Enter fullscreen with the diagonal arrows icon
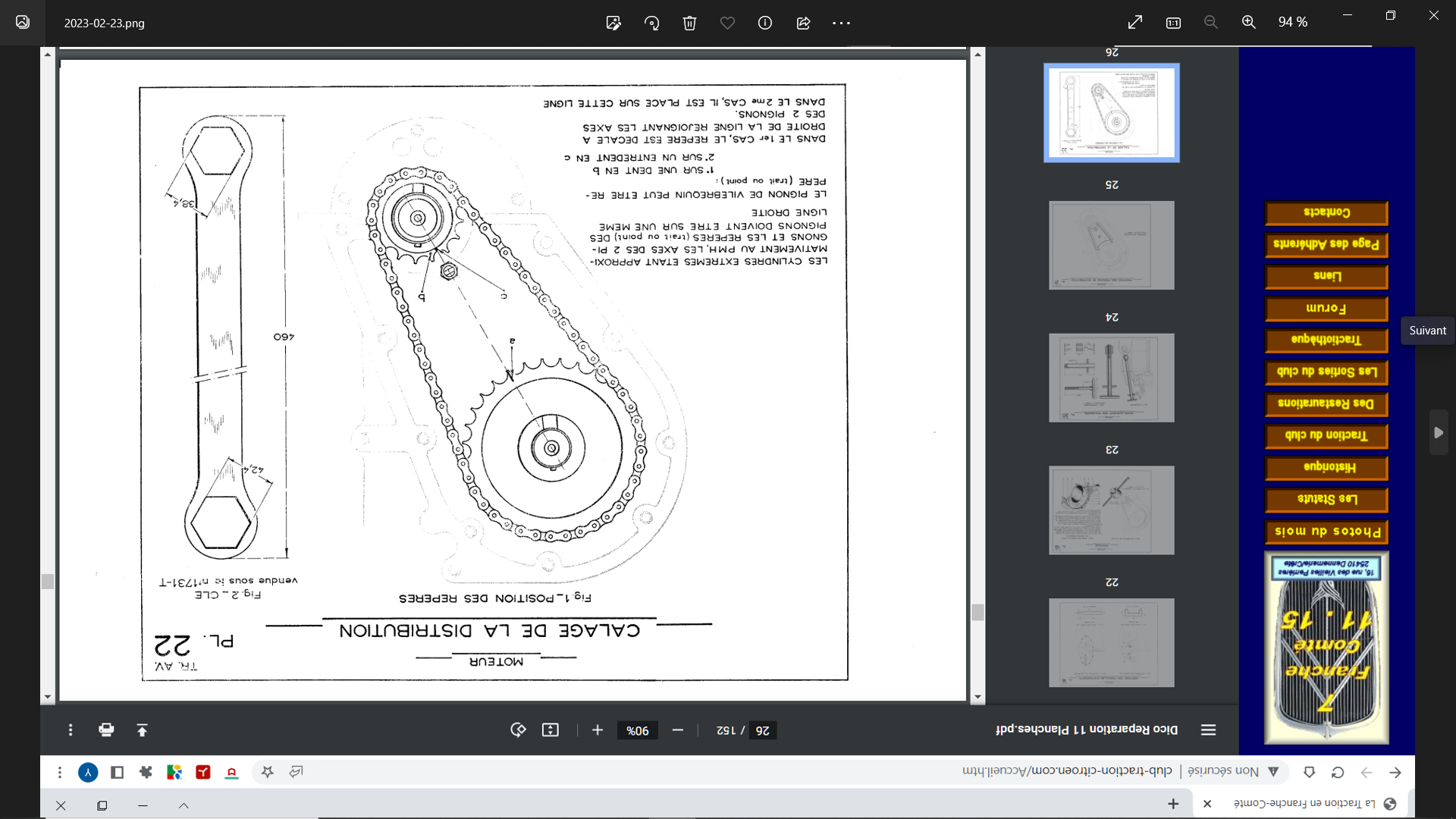 (x=1135, y=23)
